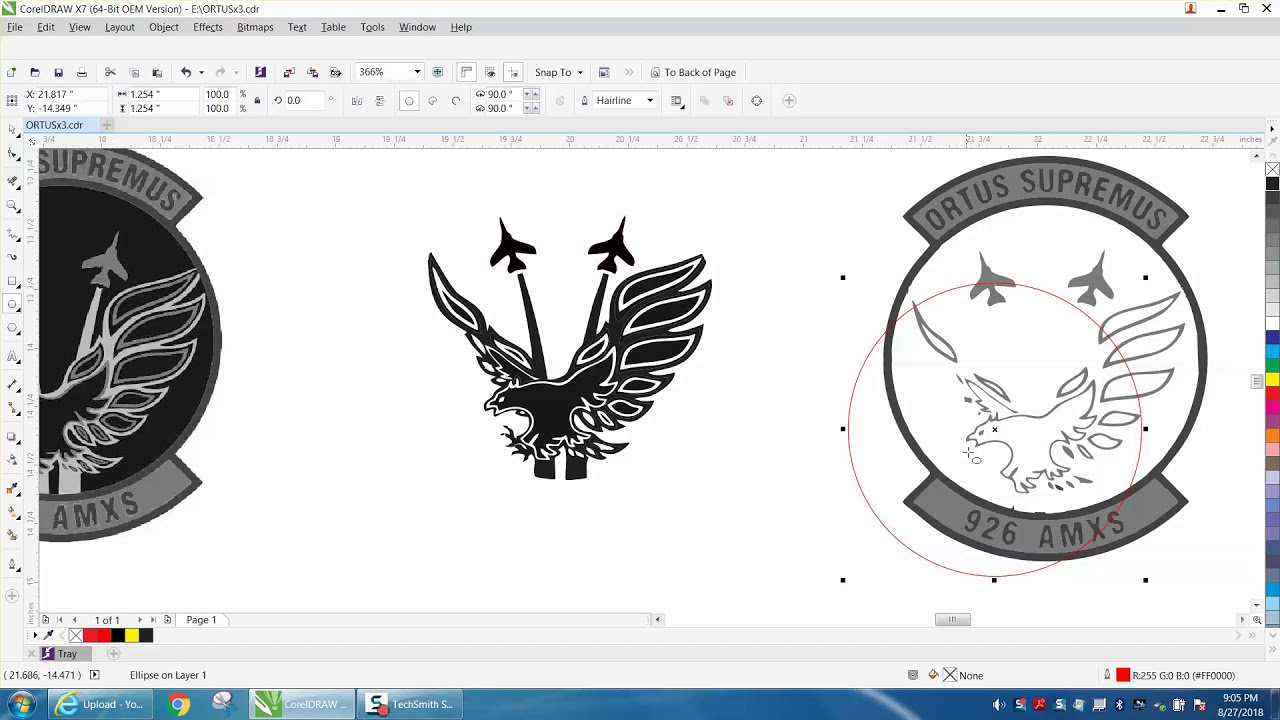1280x720 pixels.
Task: Click the Save icon in the toolbar
Action: [x=58, y=72]
